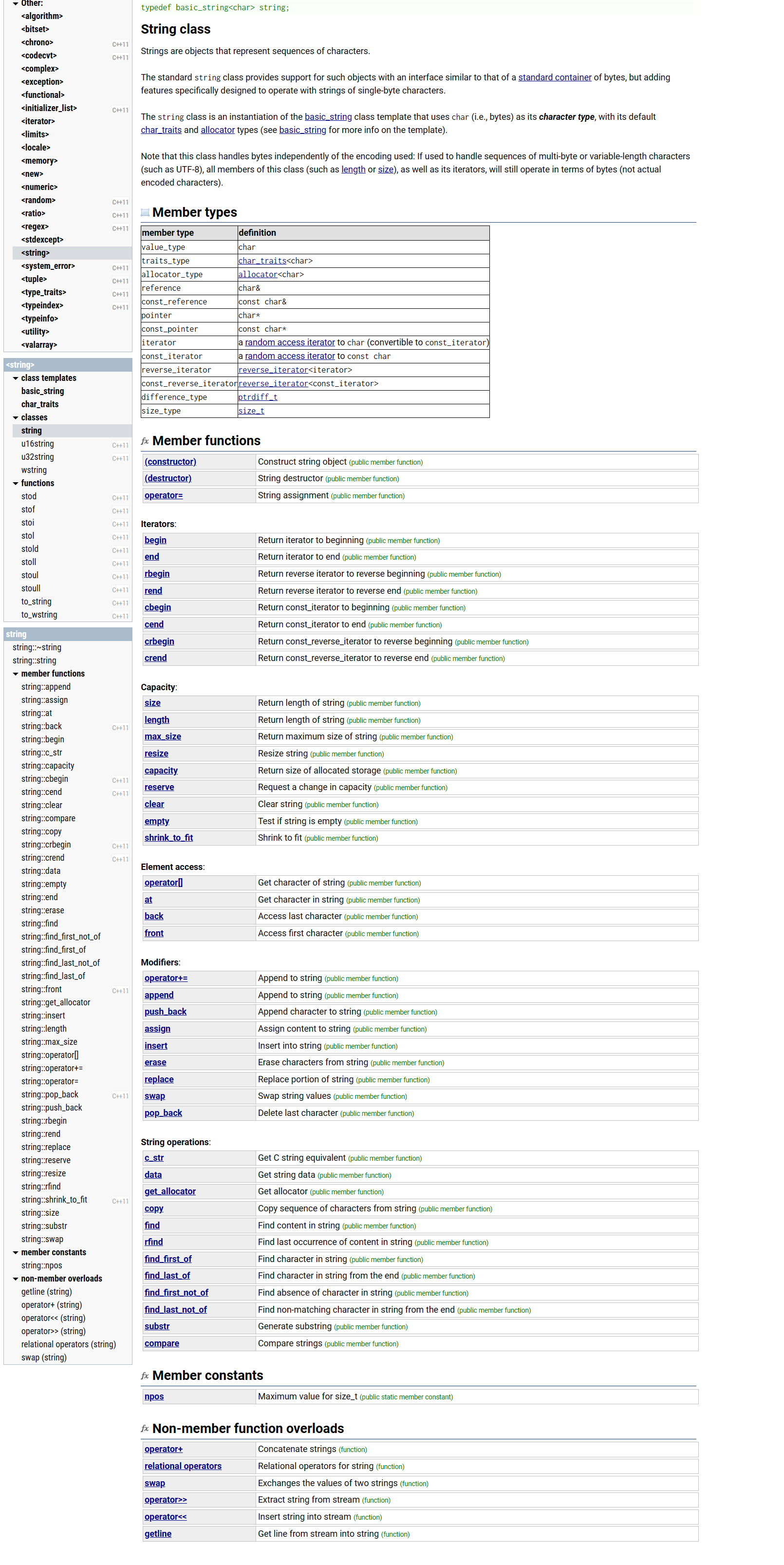Open the <regex> header entry
The height and width of the screenshot is (1565, 784).
tap(35, 226)
